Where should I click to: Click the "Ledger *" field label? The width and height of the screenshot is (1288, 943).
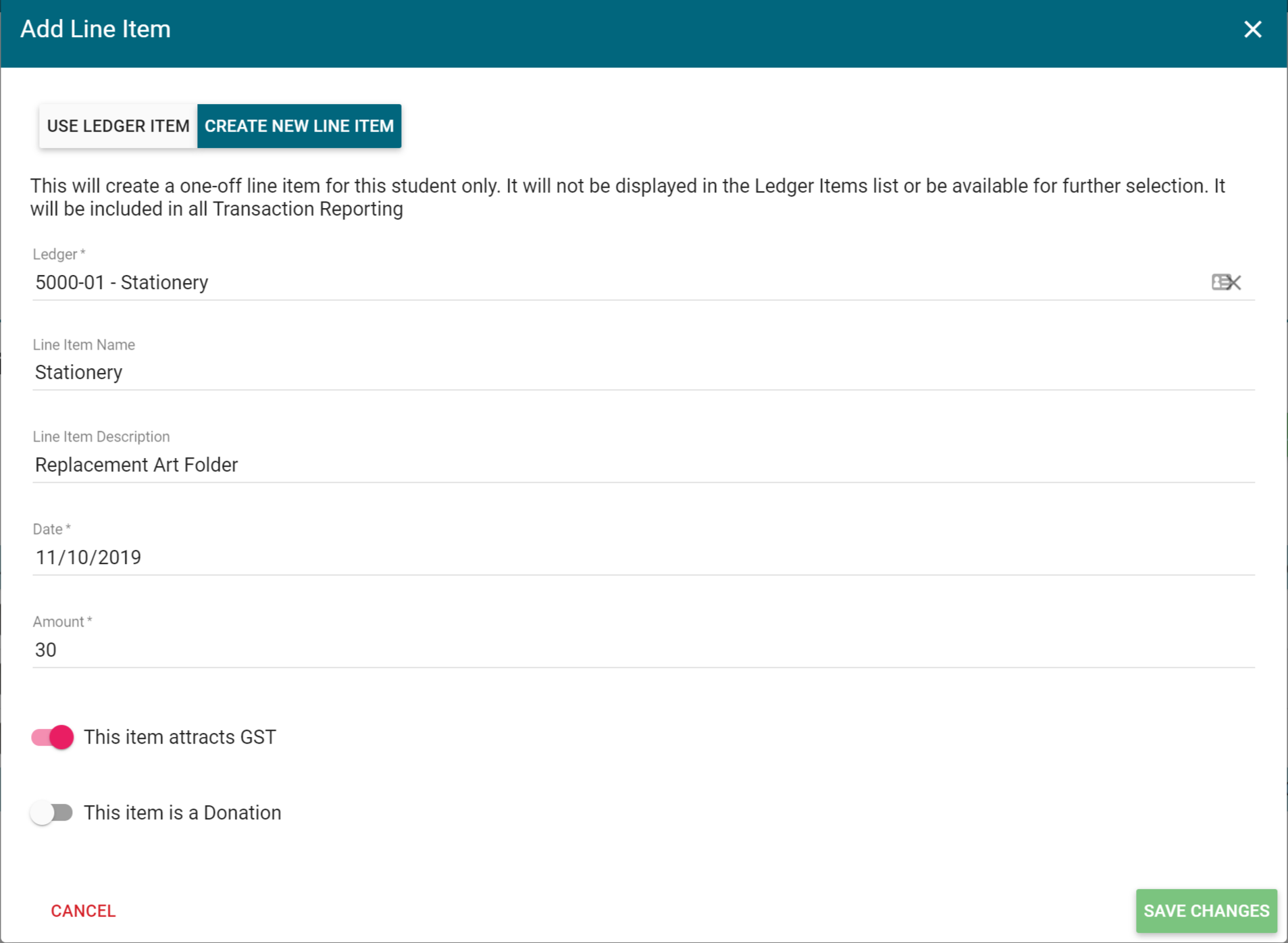(59, 255)
